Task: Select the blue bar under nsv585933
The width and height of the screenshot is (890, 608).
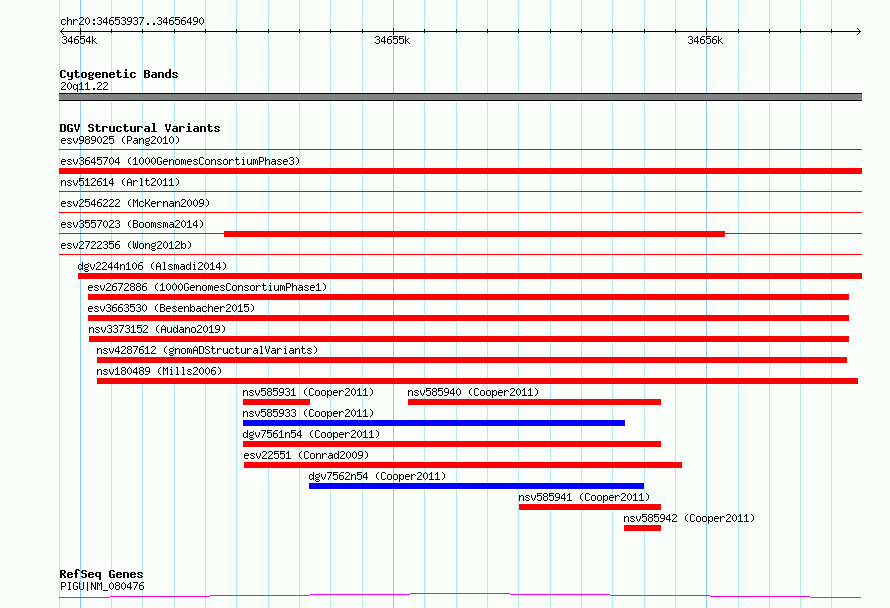Action: coord(434,423)
